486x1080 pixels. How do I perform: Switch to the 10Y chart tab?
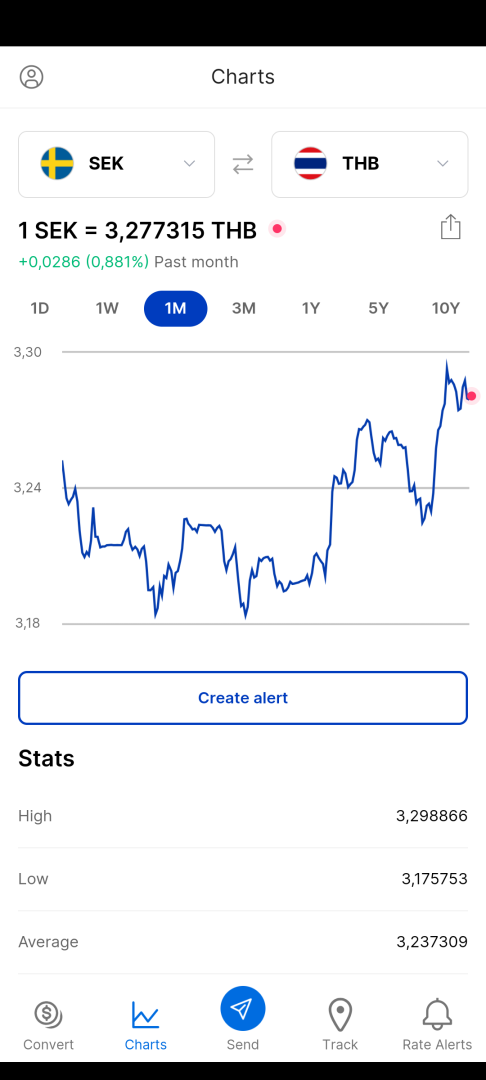445,309
